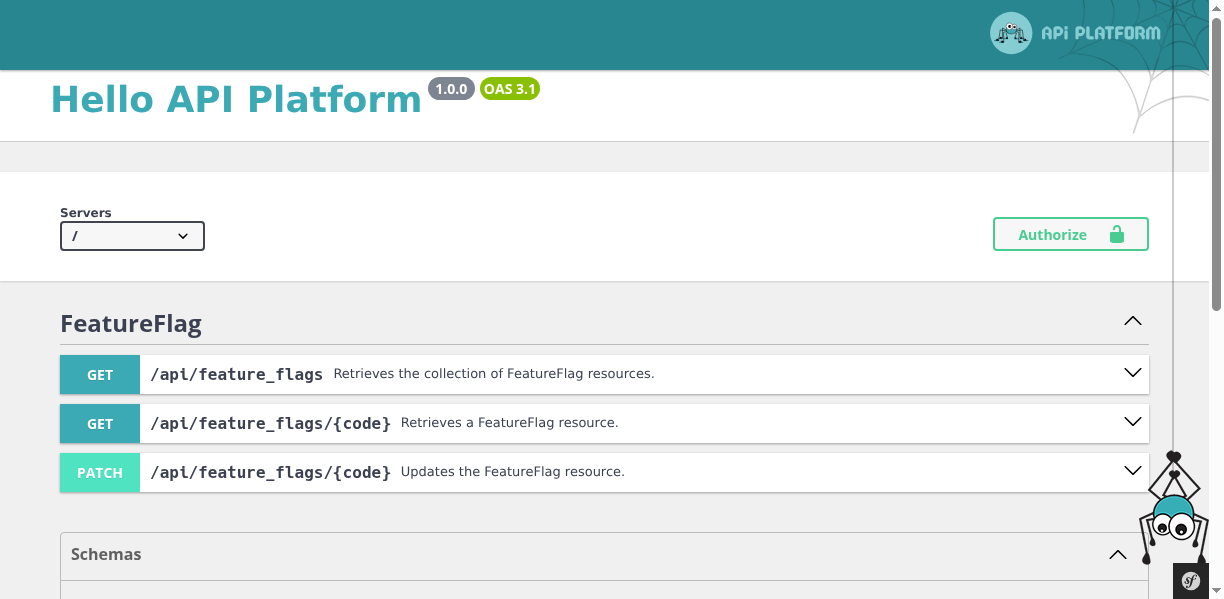Click the FeatureFlag tag heading

pos(131,324)
